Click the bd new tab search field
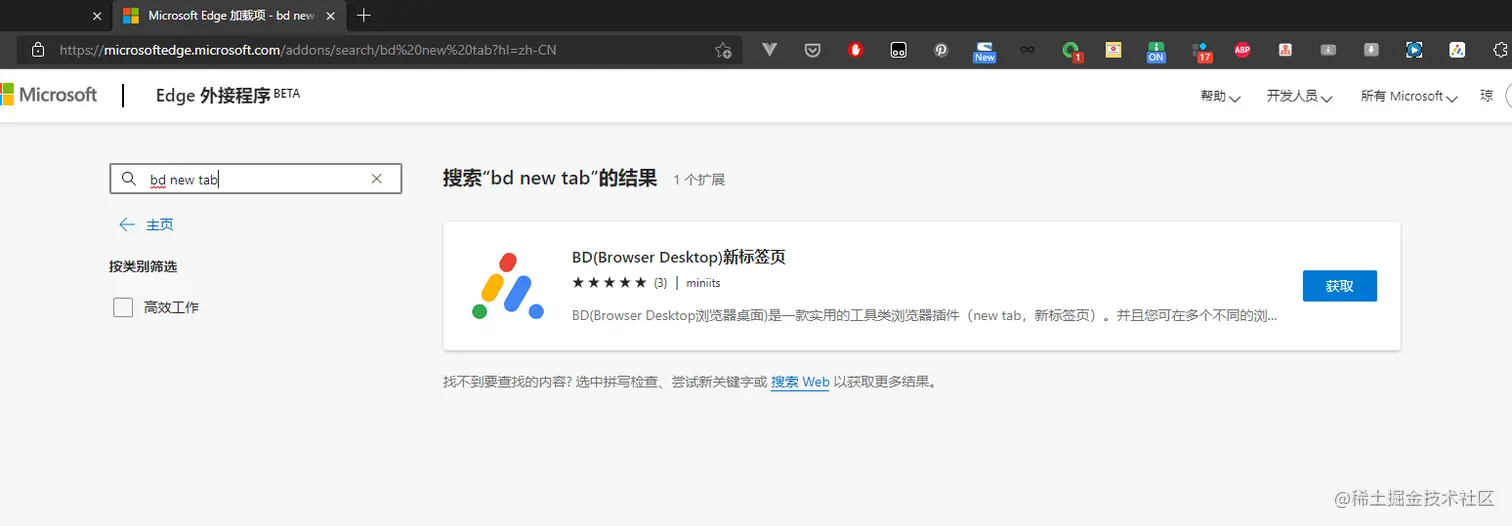 [256, 179]
